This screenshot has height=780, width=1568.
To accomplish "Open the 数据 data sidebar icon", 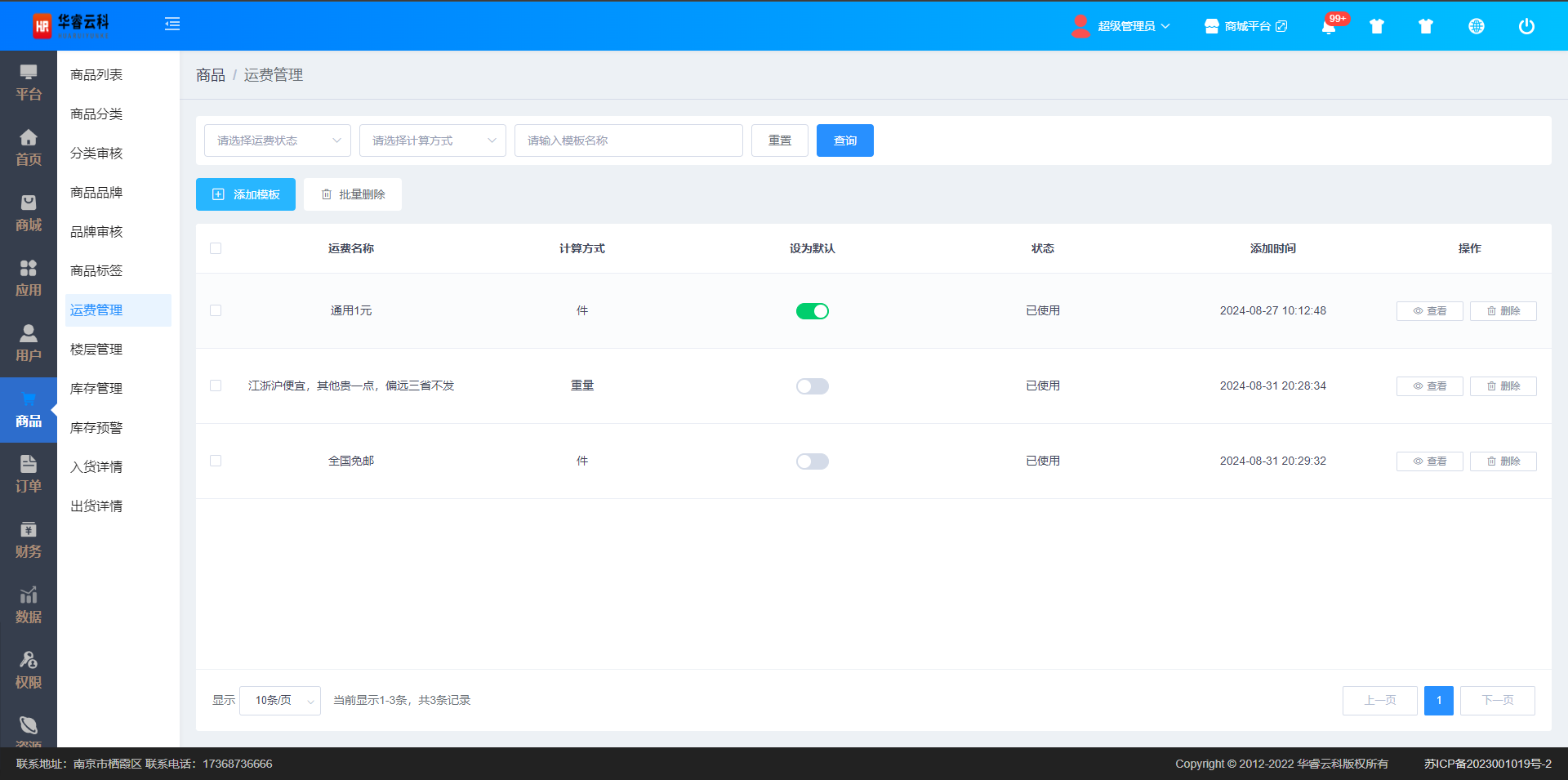I will tap(29, 605).
